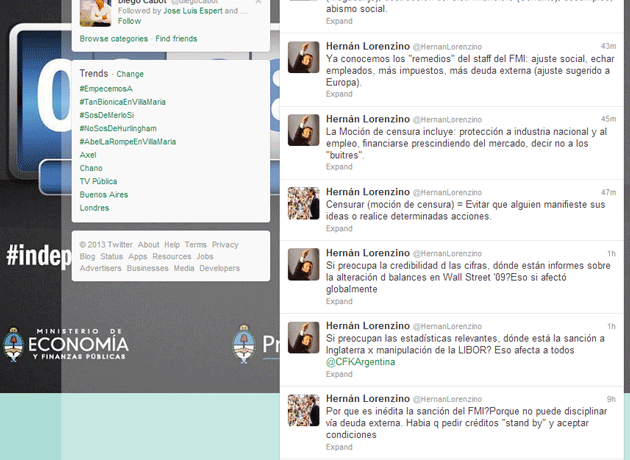Open the Chano trend
This screenshot has height=460, width=630.
91,168
